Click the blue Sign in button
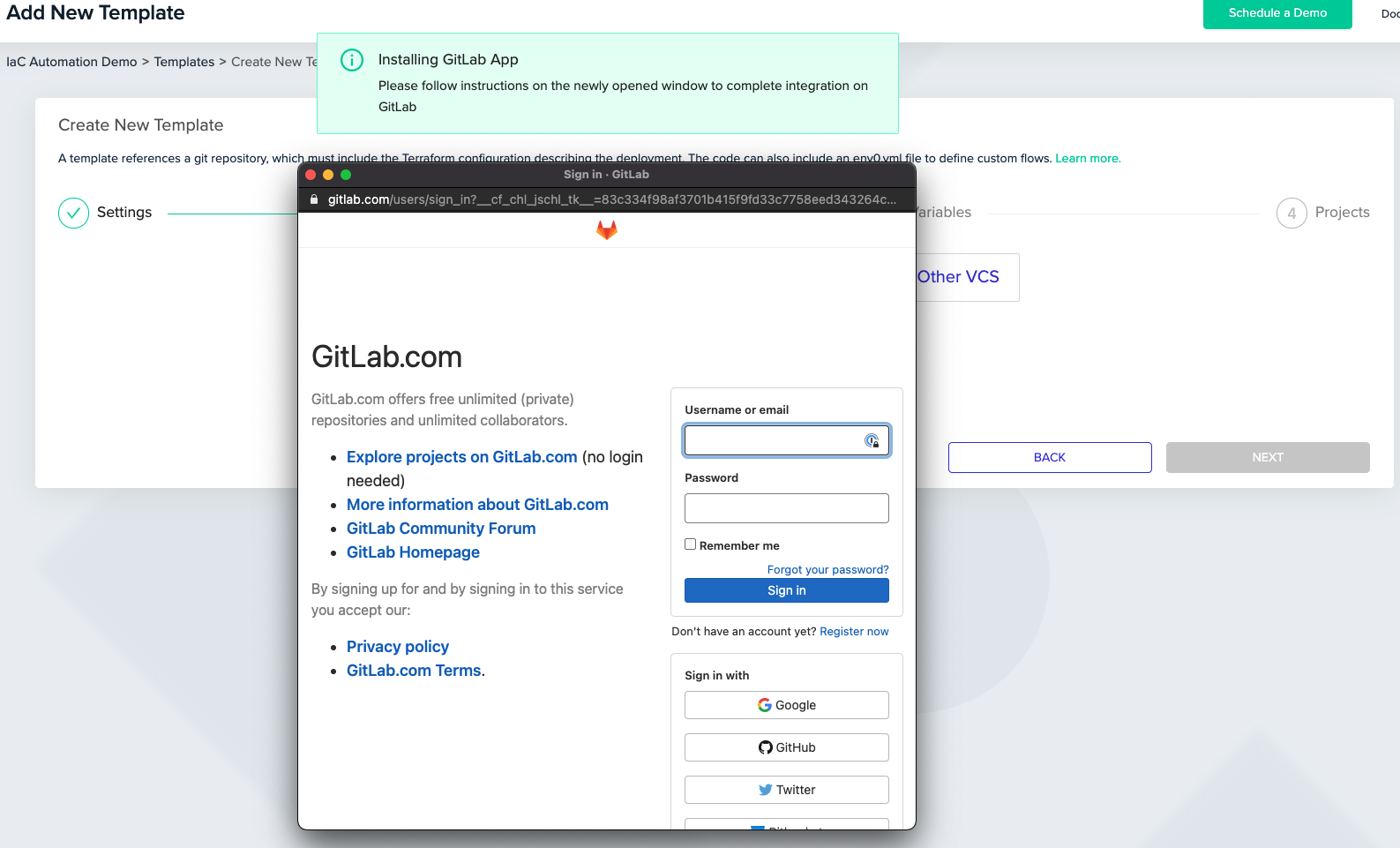 click(787, 590)
